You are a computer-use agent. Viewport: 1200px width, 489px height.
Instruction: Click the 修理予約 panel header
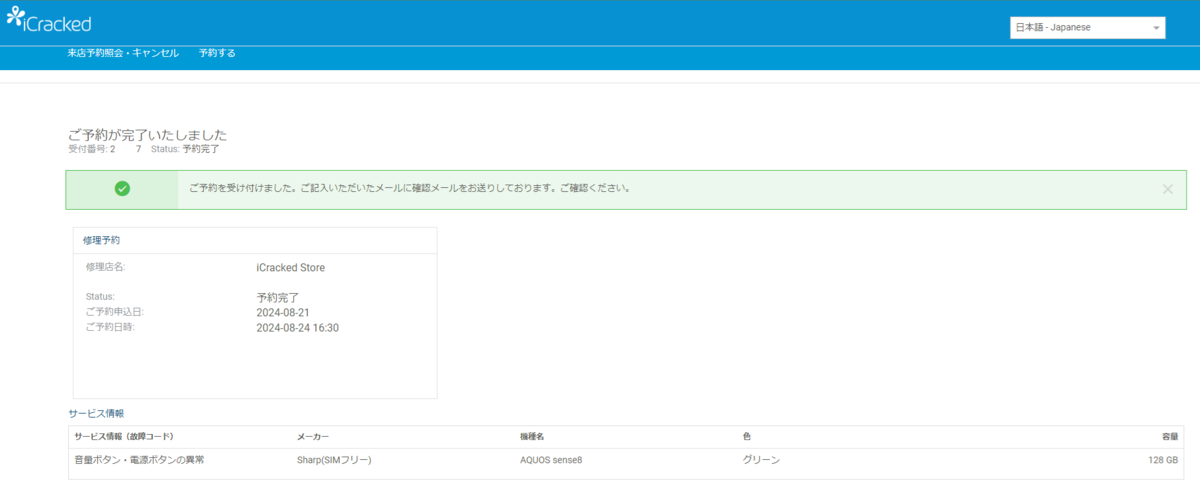tap(255, 240)
